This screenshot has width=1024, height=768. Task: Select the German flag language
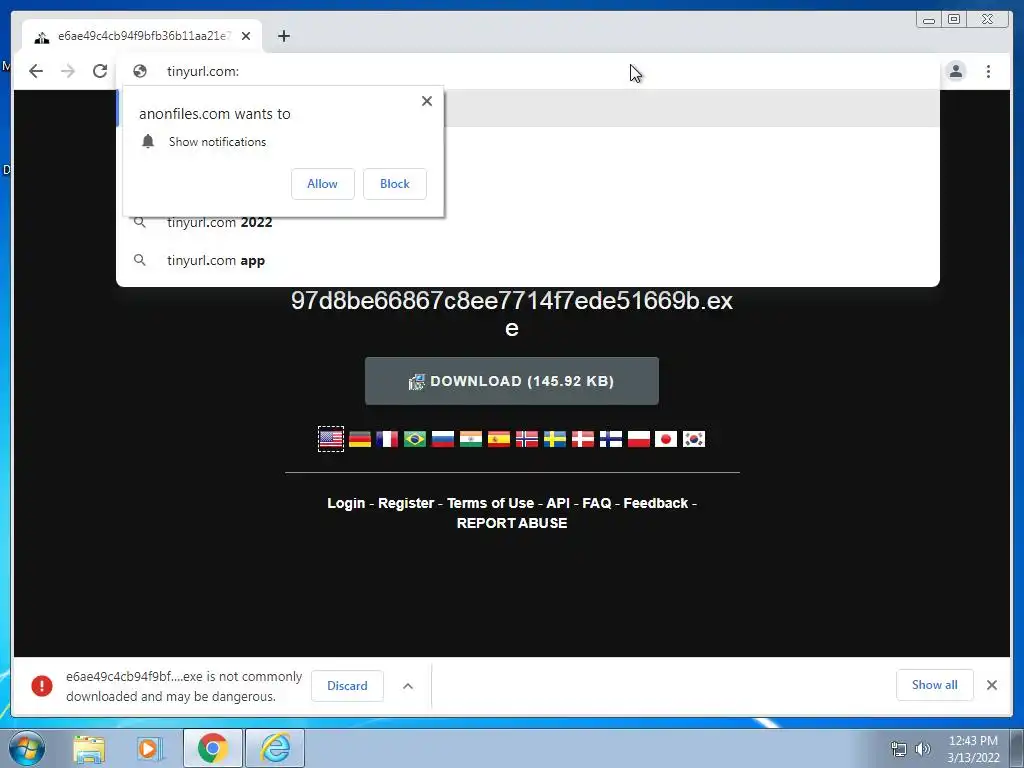pyautogui.click(x=360, y=439)
